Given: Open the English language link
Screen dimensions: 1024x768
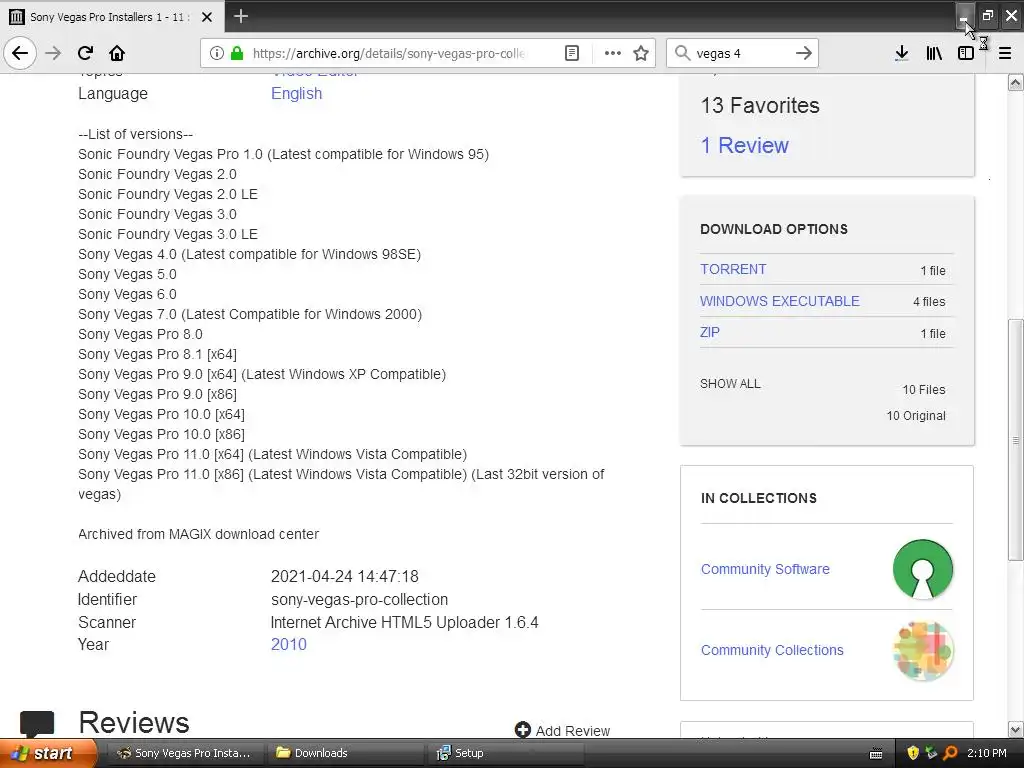Looking at the screenshot, I should tap(296, 93).
